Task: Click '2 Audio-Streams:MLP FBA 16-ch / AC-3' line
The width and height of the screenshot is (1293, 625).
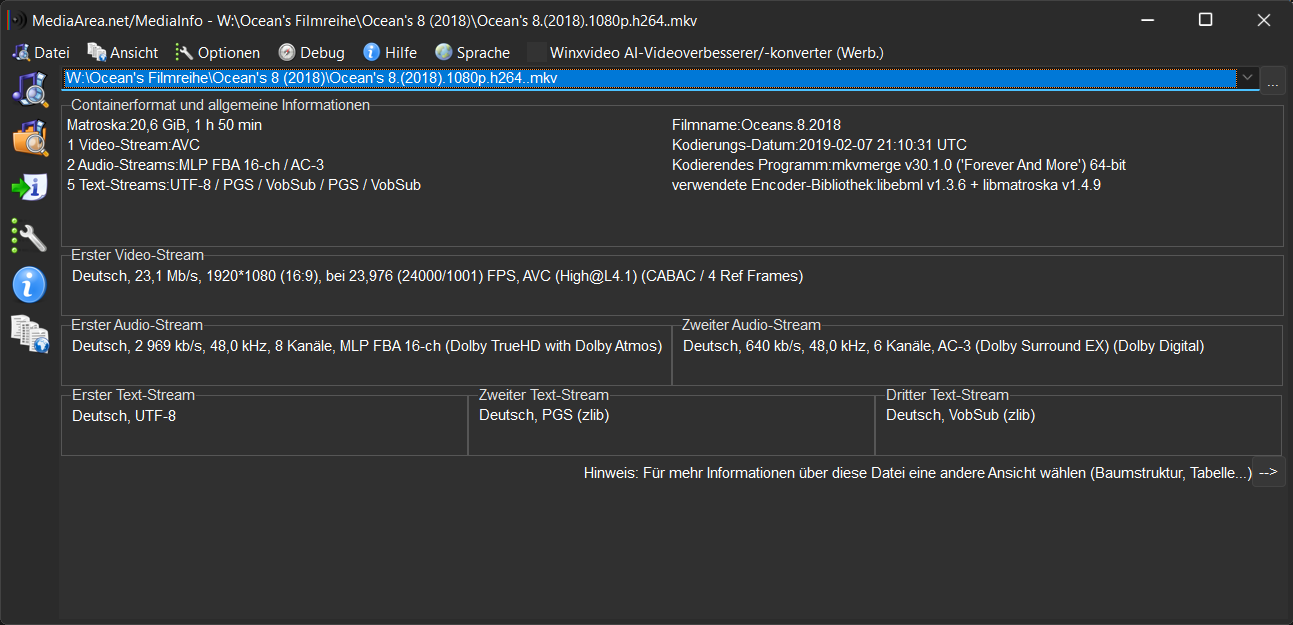Action: tap(195, 165)
